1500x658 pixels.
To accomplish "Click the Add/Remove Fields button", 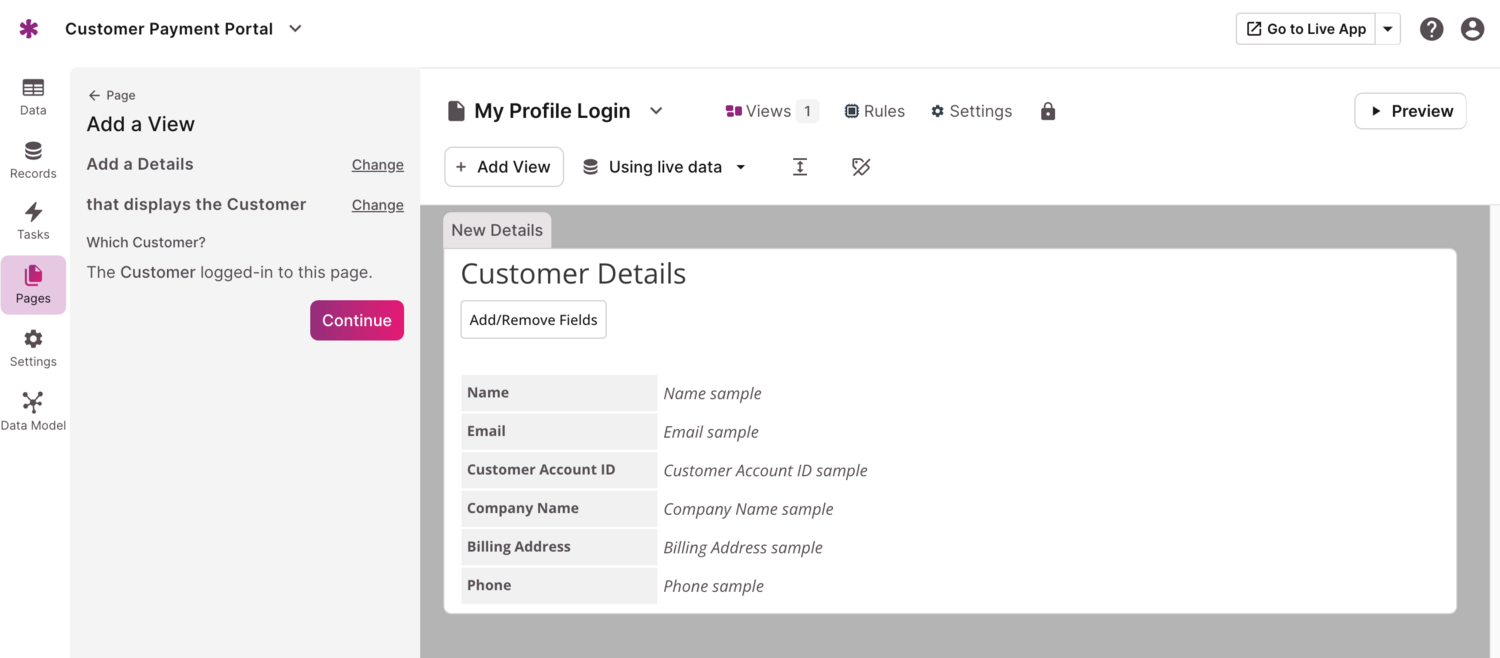I will (x=533, y=320).
